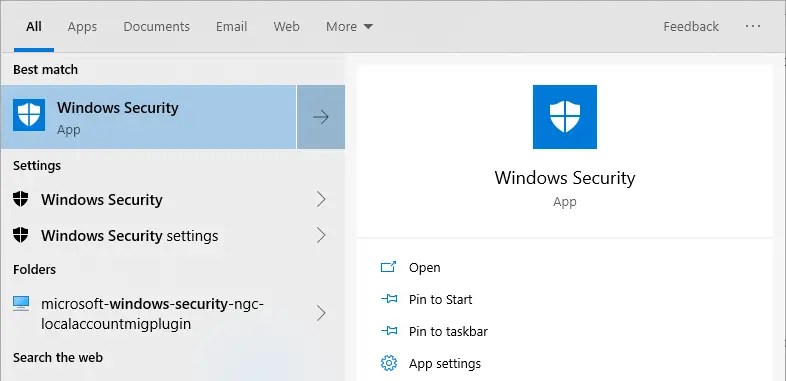The width and height of the screenshot is (786, 381).
Task: Click Open in the app actions
Action: [x=425, y=268]
